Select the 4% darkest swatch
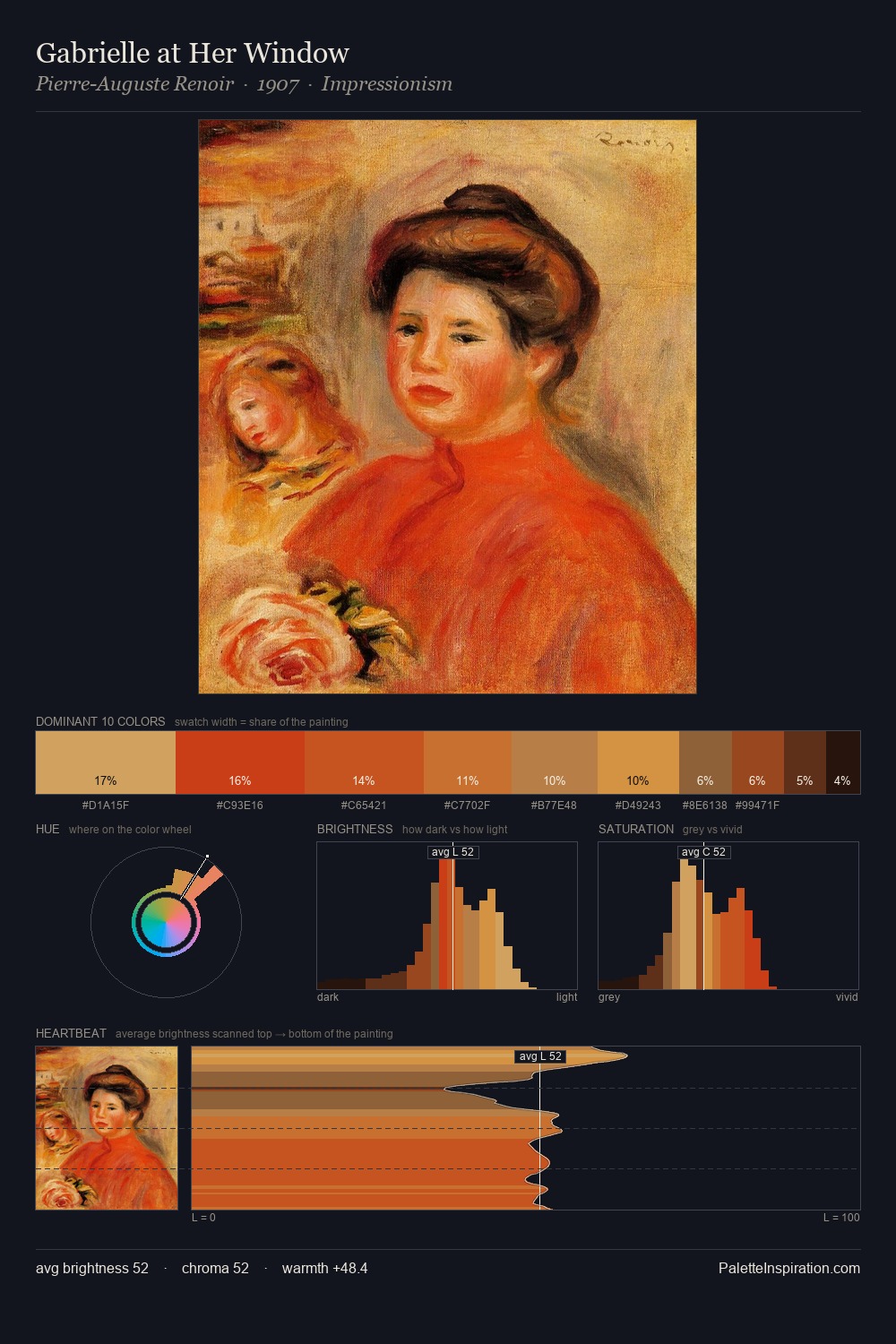Image resolution: width=896 pixels, height=1344 pixels. pyautogui.click(x=843, y=762)
